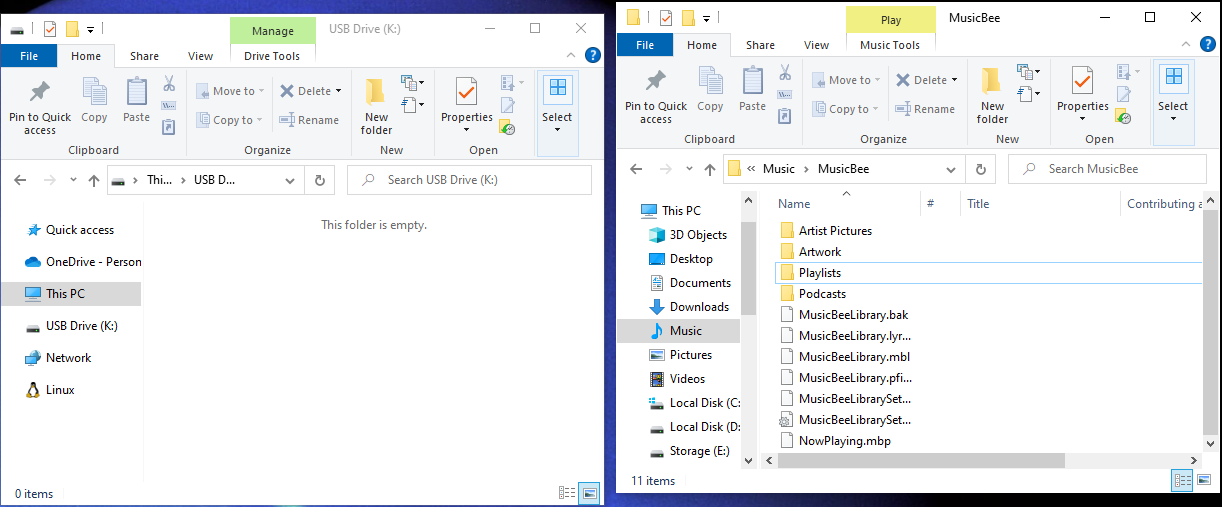The height and width of the screenshot is (507, 1222).
Task: Open Share tab in MusicBee window
Action: [760, 45]
